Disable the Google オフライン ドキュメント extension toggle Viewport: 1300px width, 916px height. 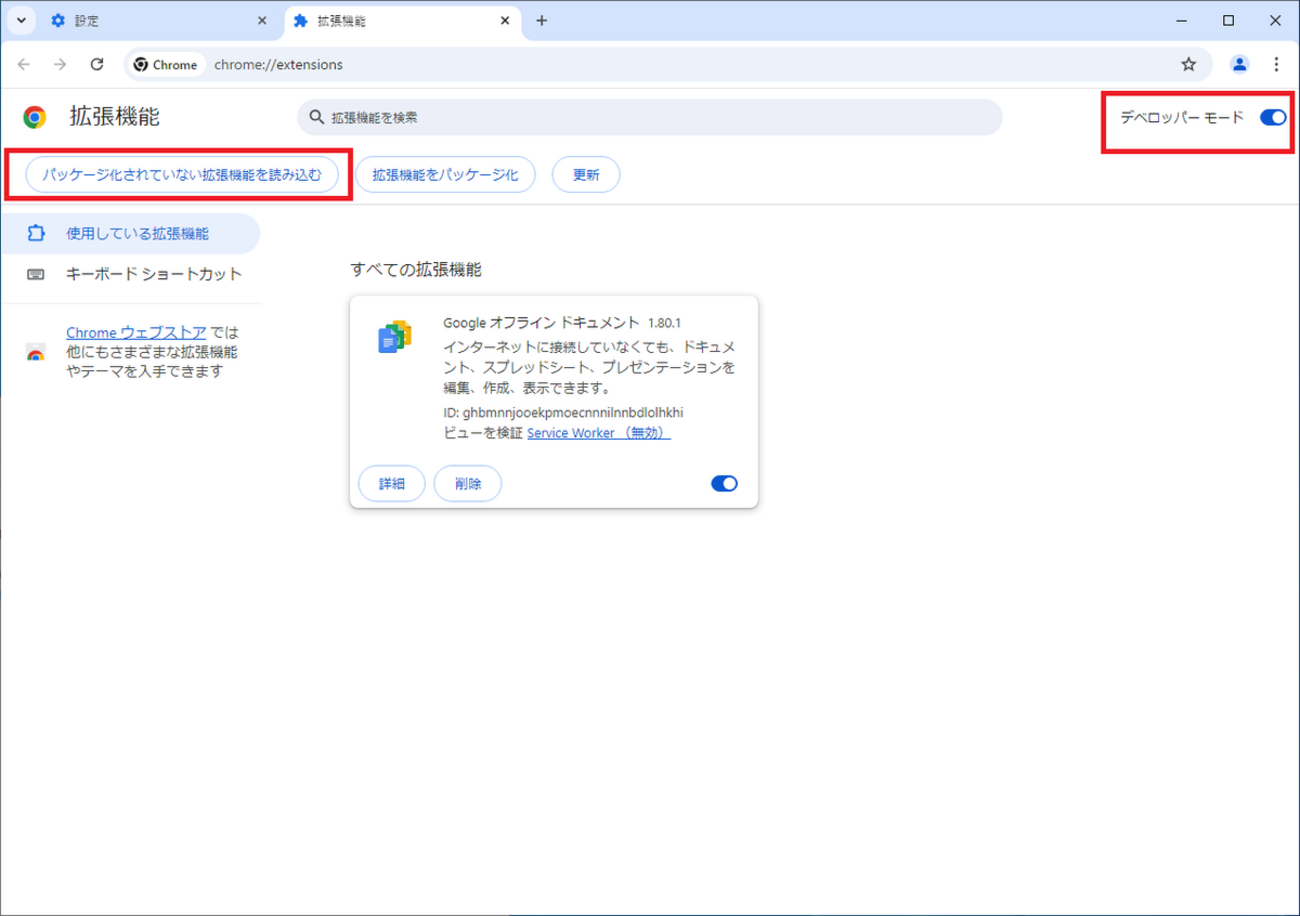pos(724,484)
